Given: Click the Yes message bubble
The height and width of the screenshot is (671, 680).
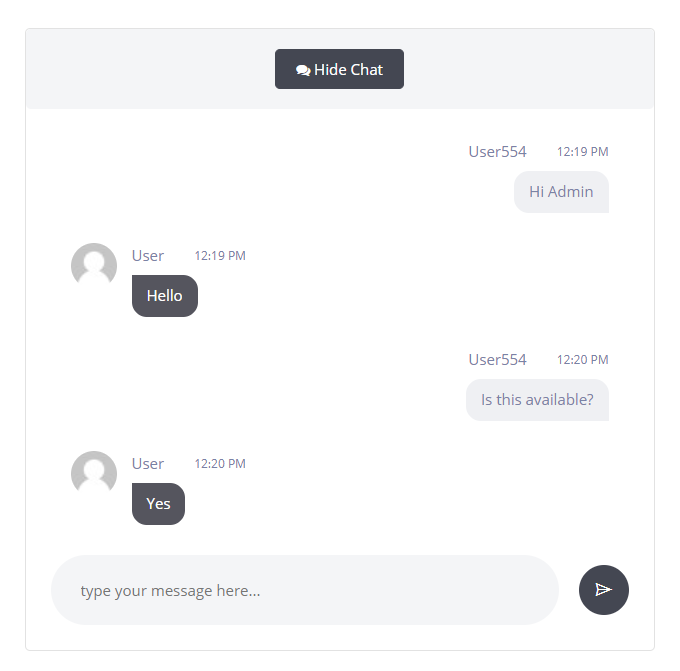Looking at the screenshot, I should (x=158, y=504).
